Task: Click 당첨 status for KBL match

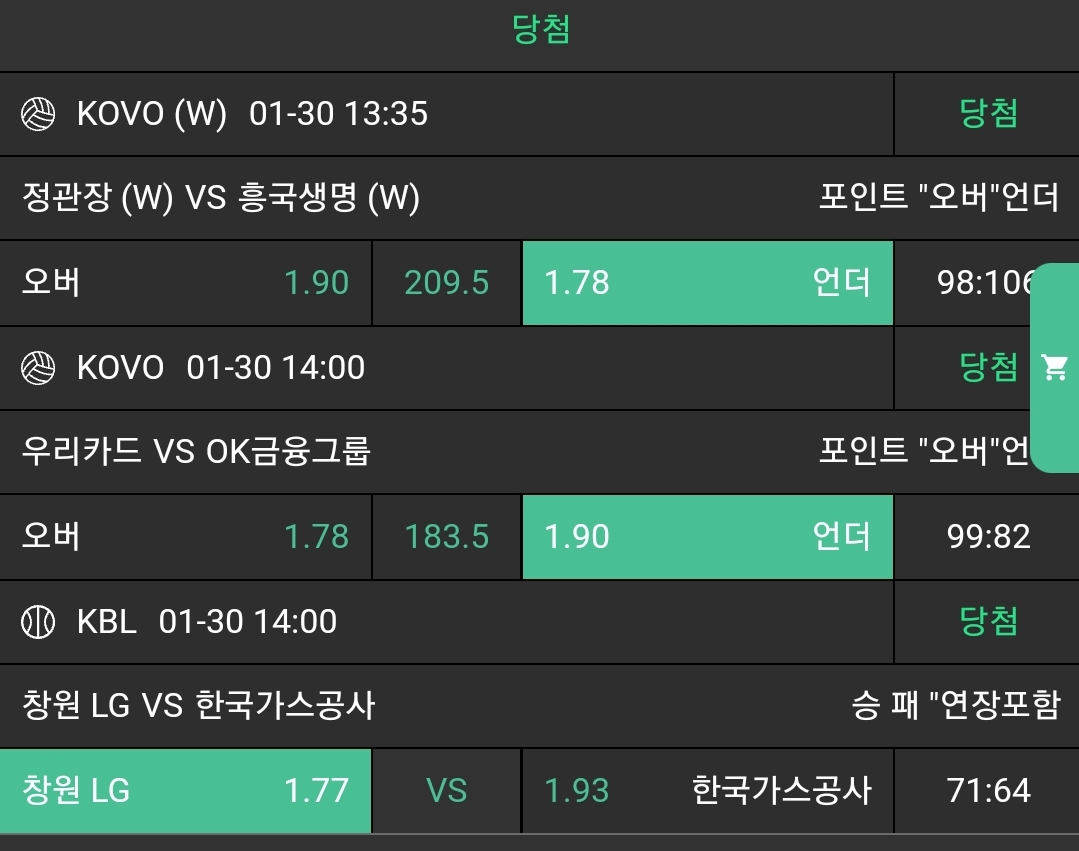Action: pyautogui.click(x=988, y=622)
